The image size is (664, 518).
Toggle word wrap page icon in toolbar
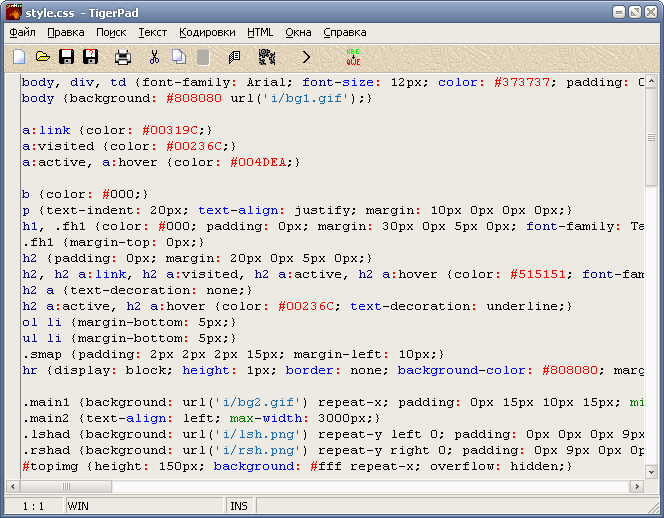coord(234,58)
